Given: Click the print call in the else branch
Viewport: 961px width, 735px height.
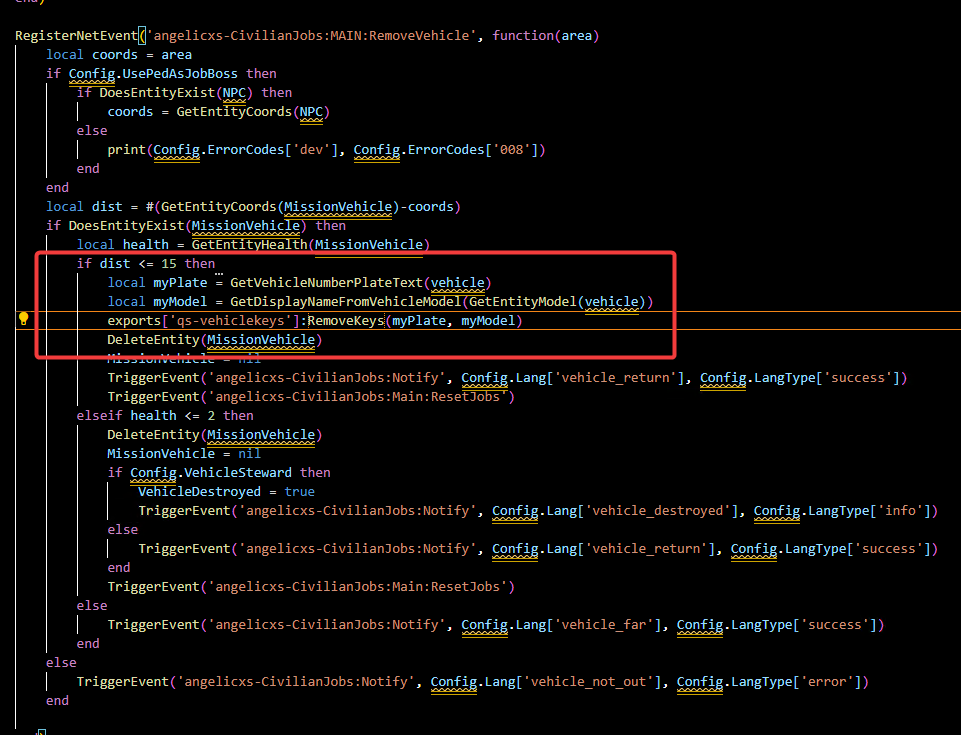Looking at the screenshot, I should (126, 150).
